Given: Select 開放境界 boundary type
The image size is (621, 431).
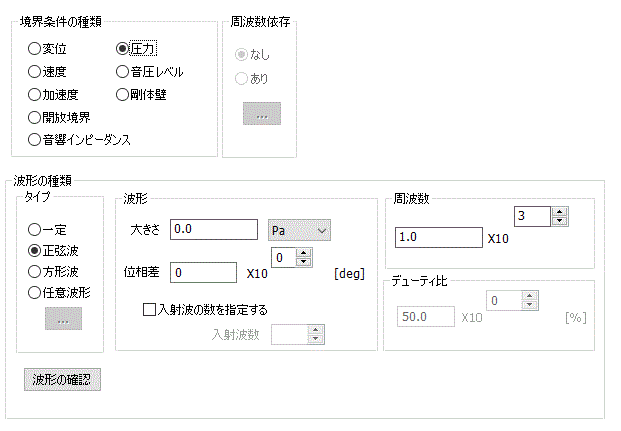Looking at the screenshot, I should 35,118.
